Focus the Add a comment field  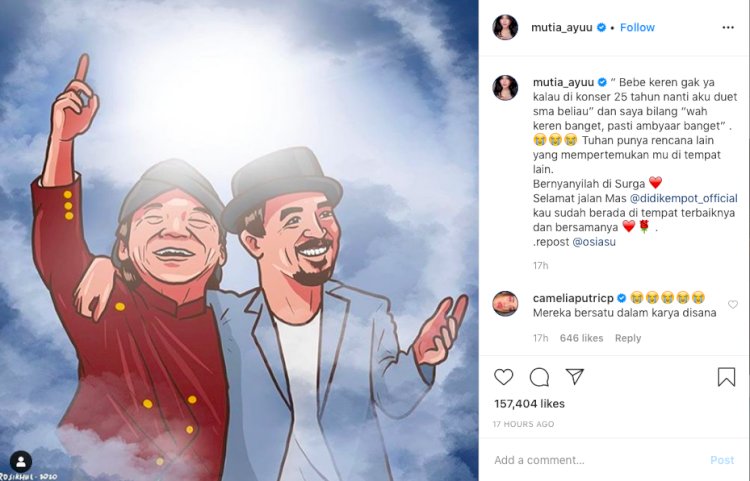pos(598,460)
